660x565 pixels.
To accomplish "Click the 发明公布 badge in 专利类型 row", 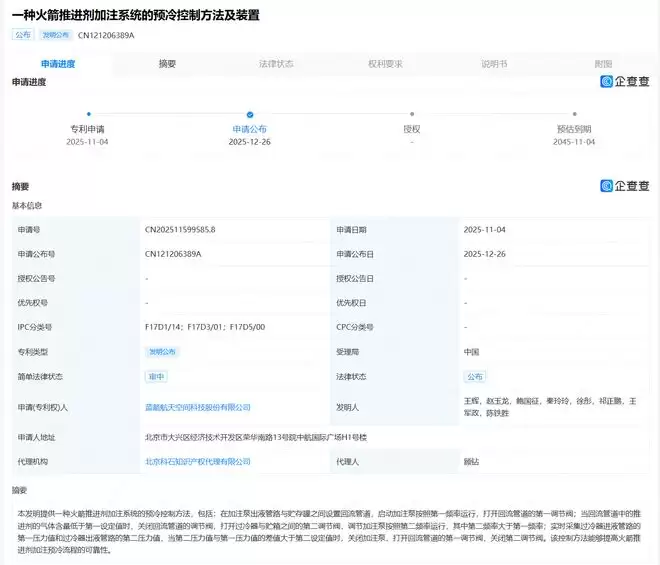I will [162, 352].
